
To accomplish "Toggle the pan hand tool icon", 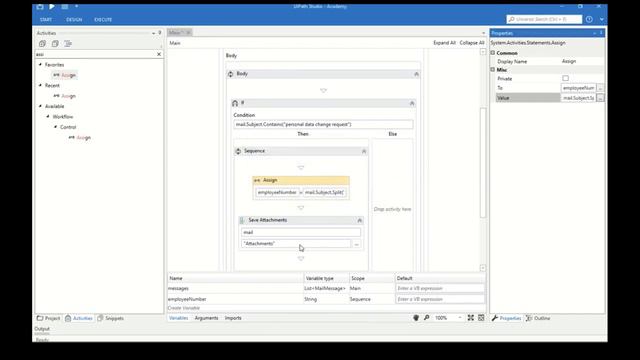I will pos(416,318).
